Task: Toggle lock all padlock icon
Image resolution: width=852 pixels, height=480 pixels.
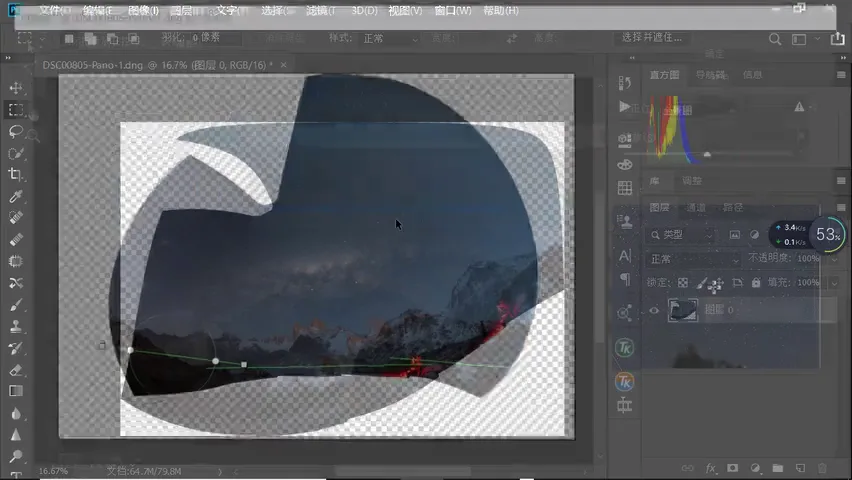Action: tap(756, 283)
